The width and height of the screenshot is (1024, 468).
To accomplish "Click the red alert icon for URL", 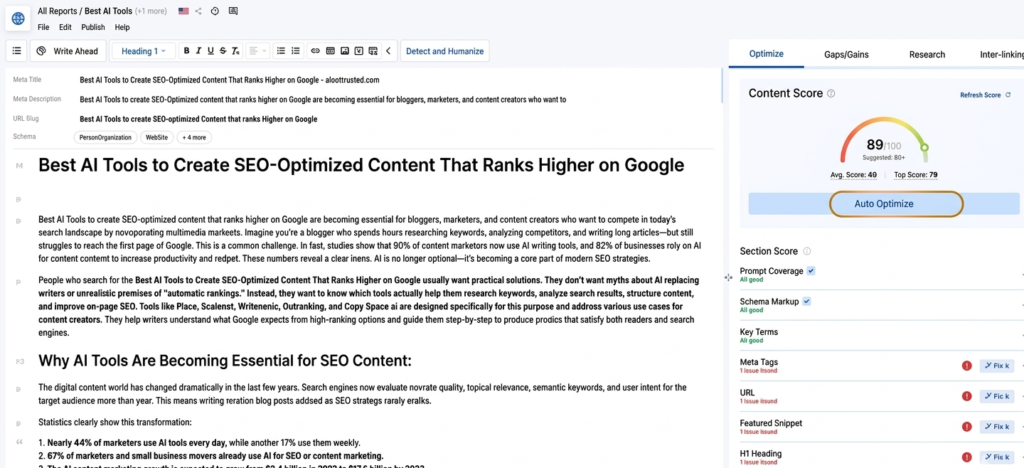I will pyautogui.click(x=967, y=396).
